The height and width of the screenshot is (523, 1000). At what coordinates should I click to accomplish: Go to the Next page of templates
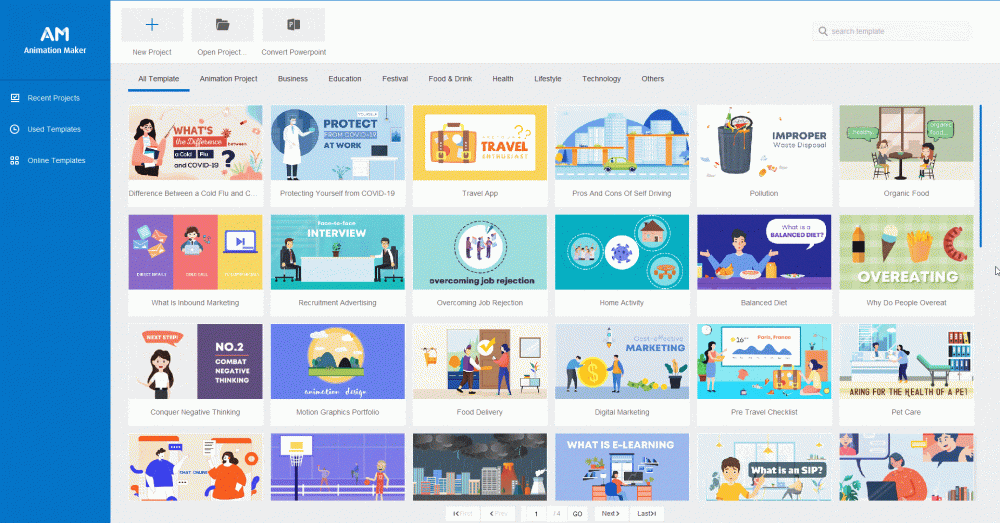click(x=610, y=513)
